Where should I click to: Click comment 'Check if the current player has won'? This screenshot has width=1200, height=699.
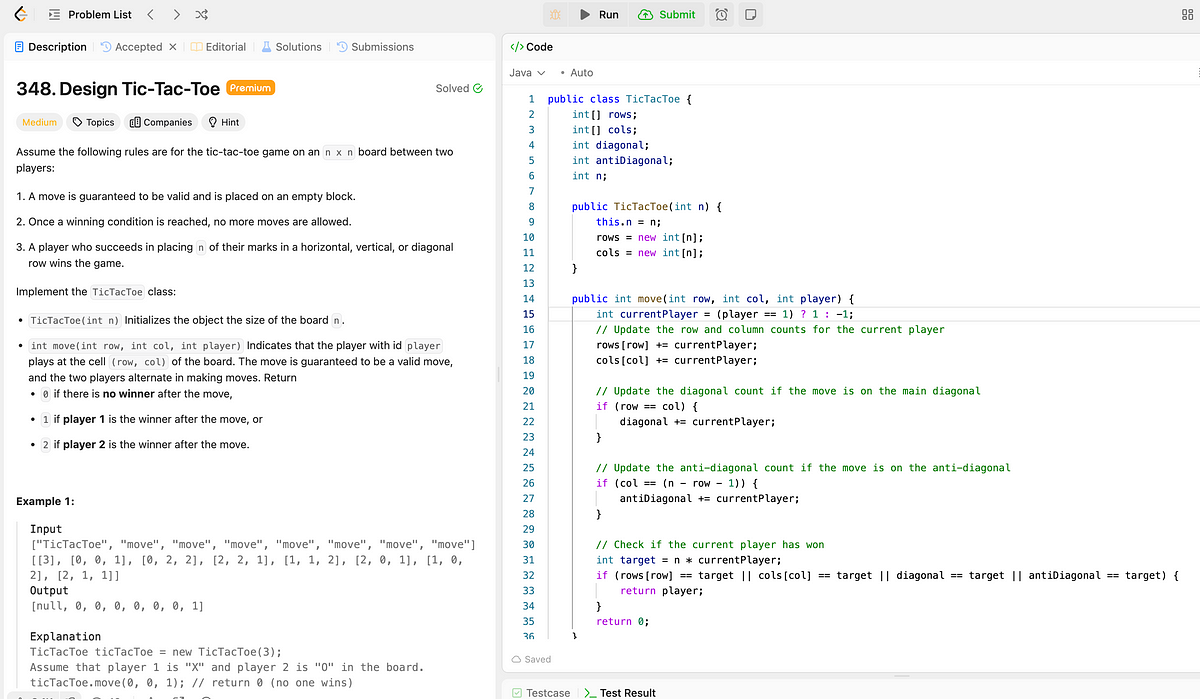click(710, 544)
